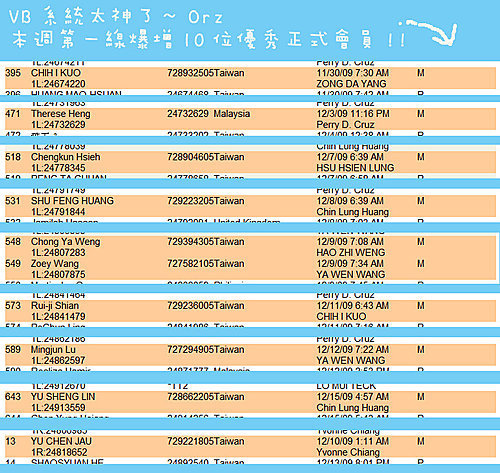Click placement code 1L:24862597
This screenshot has width=500, height=473.
[x=58, y=360]
